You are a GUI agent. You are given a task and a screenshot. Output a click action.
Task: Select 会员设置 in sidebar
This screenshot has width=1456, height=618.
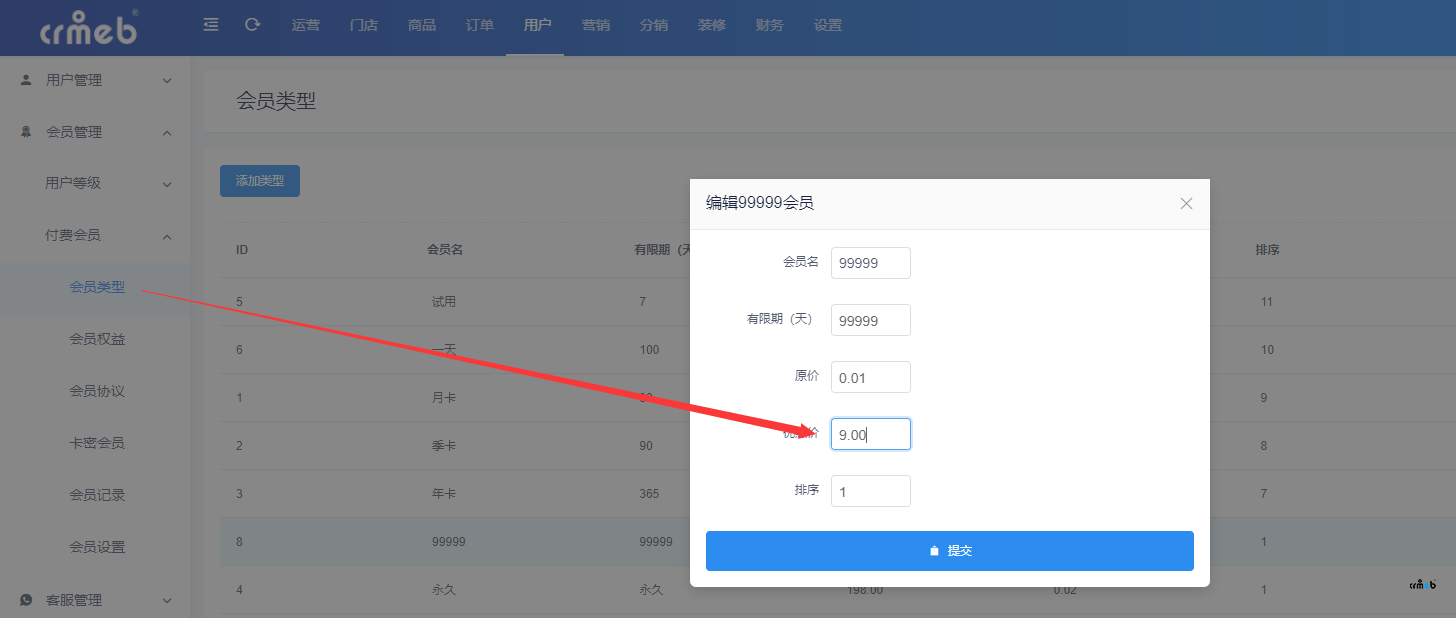97,547
